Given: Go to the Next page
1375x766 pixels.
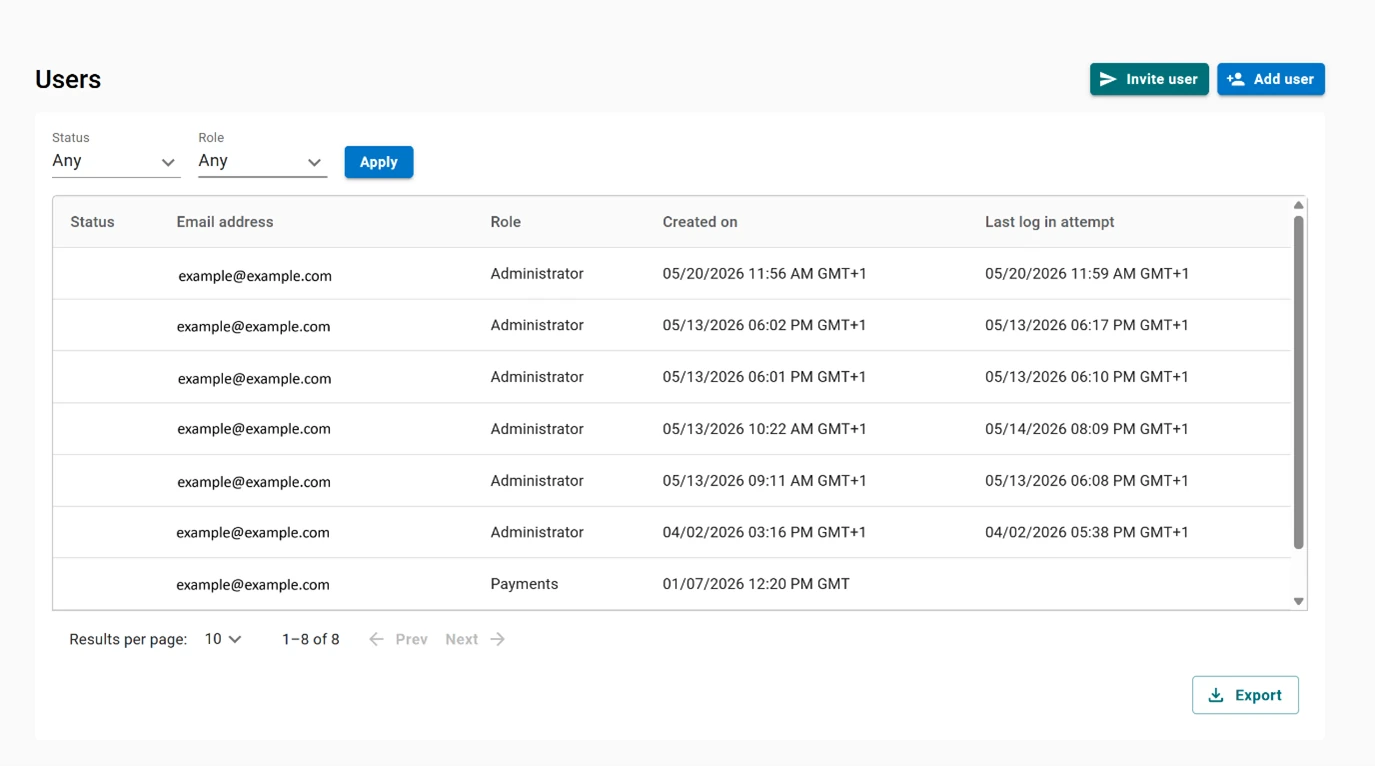Looking at the screenshot, I should (475, 639).
